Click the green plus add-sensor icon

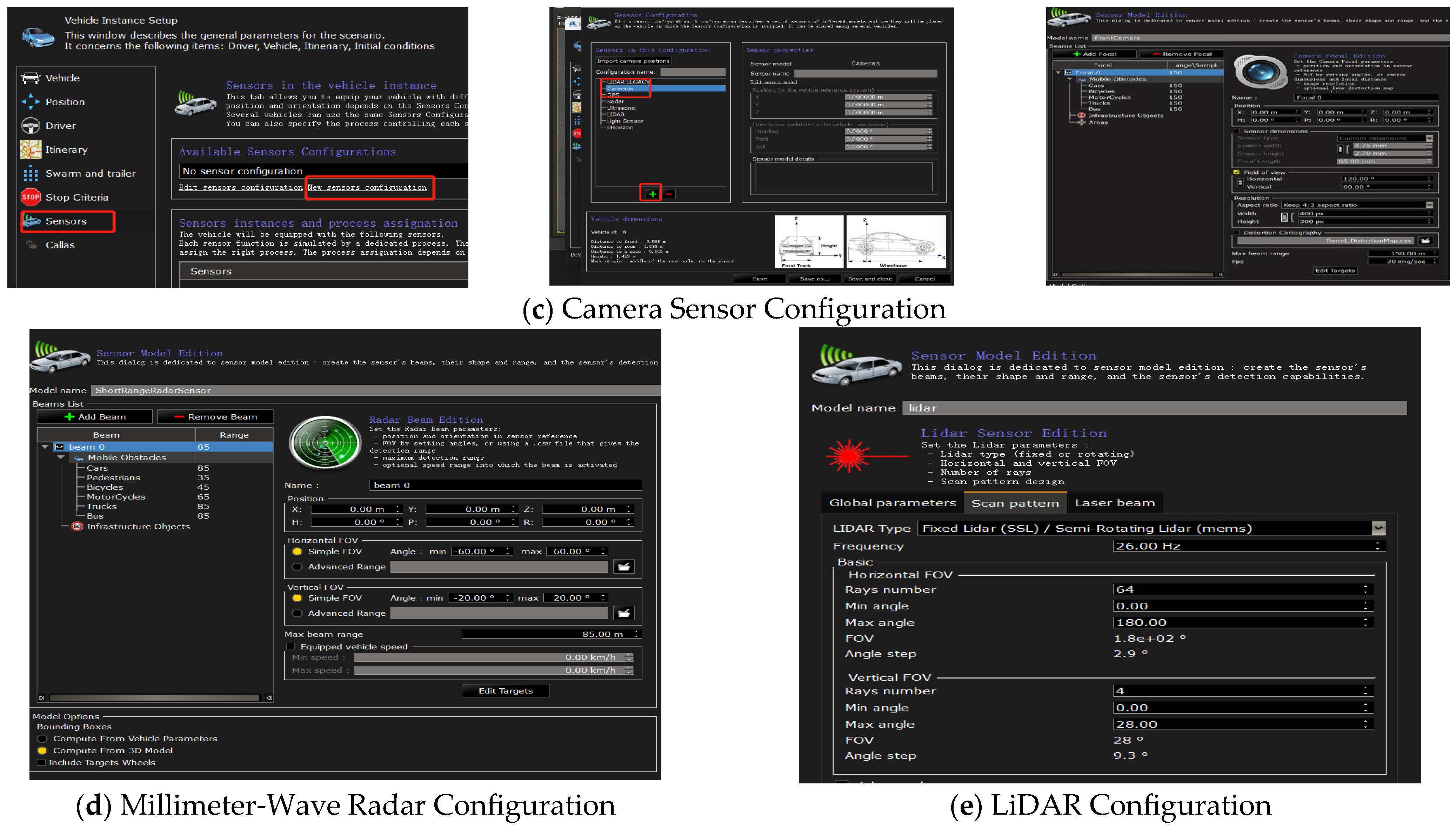[x=652, y=194]
